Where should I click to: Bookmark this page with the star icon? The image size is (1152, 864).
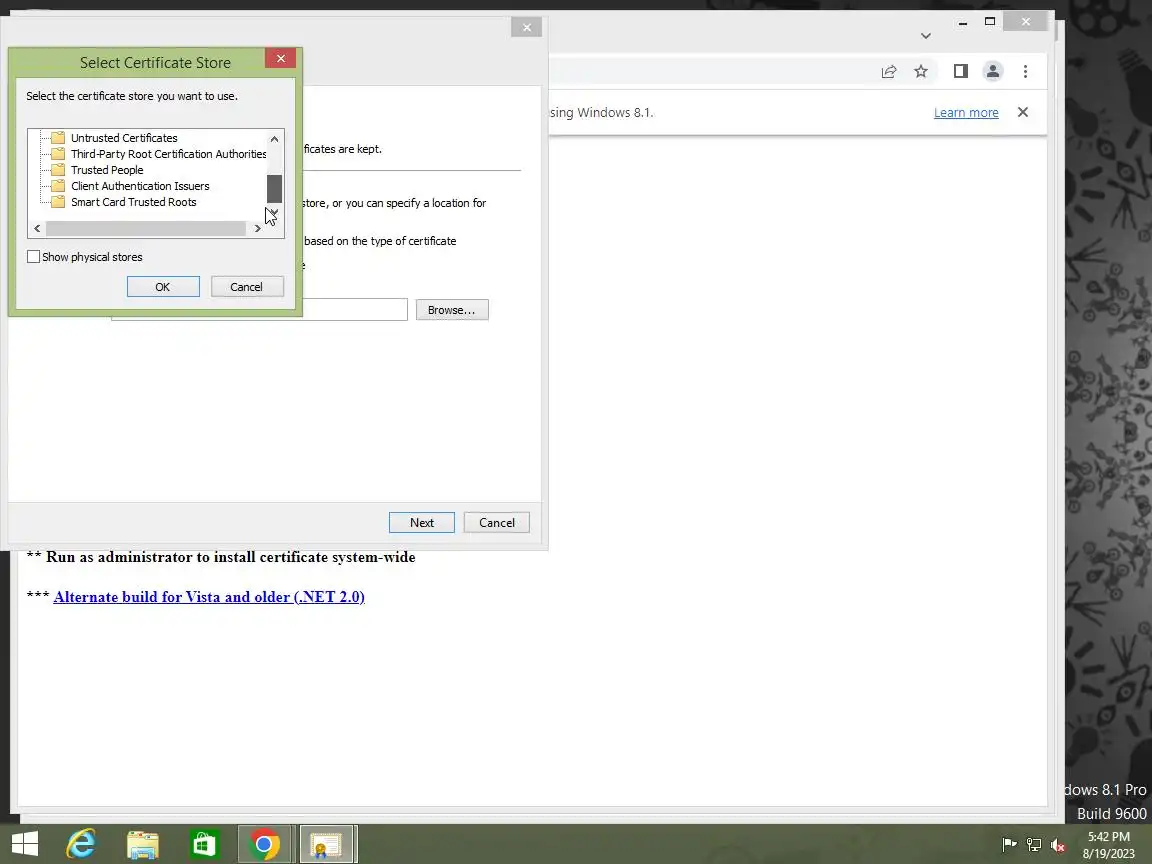921,71
